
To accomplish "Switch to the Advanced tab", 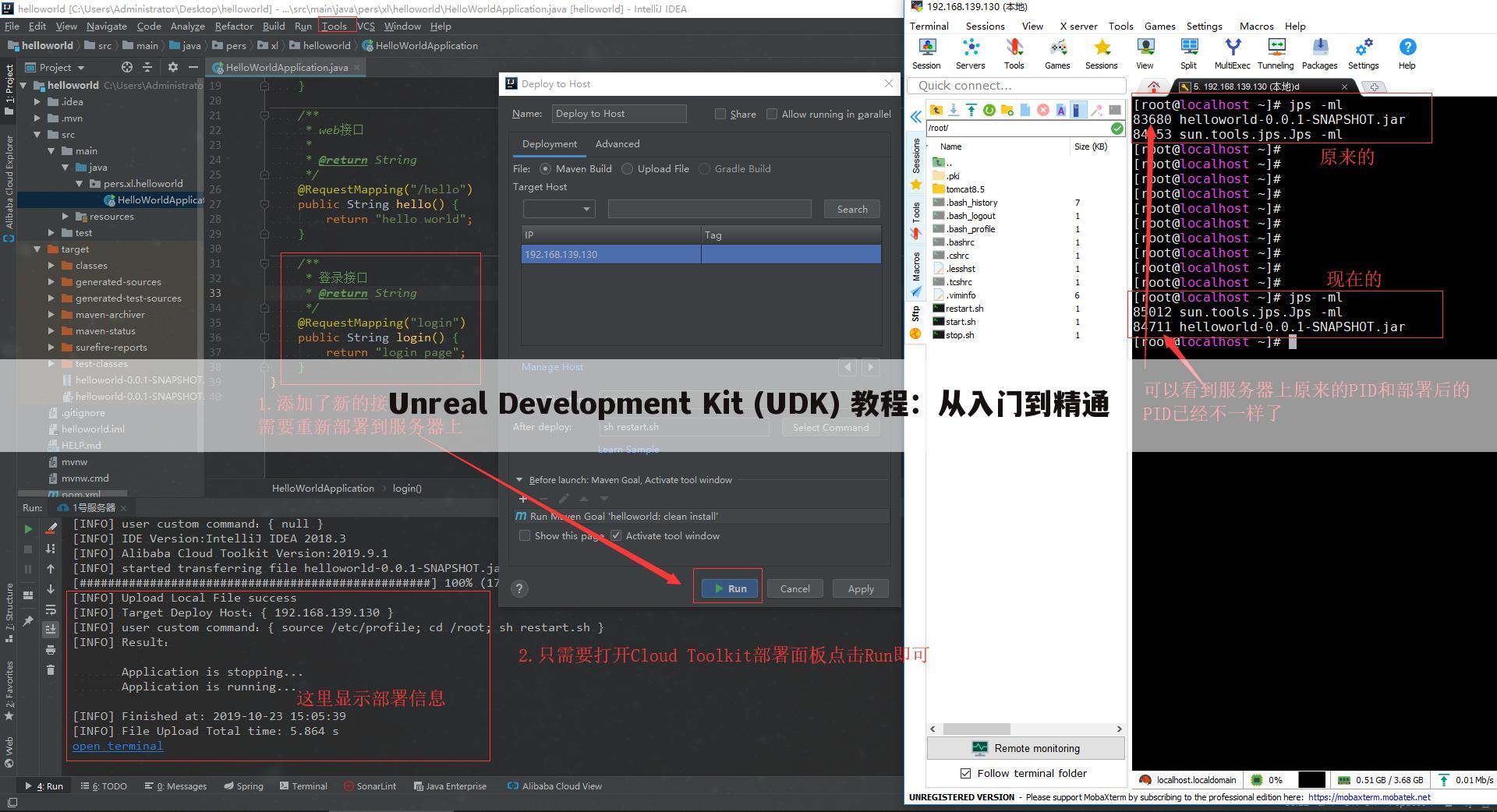I will pos(618,143).
